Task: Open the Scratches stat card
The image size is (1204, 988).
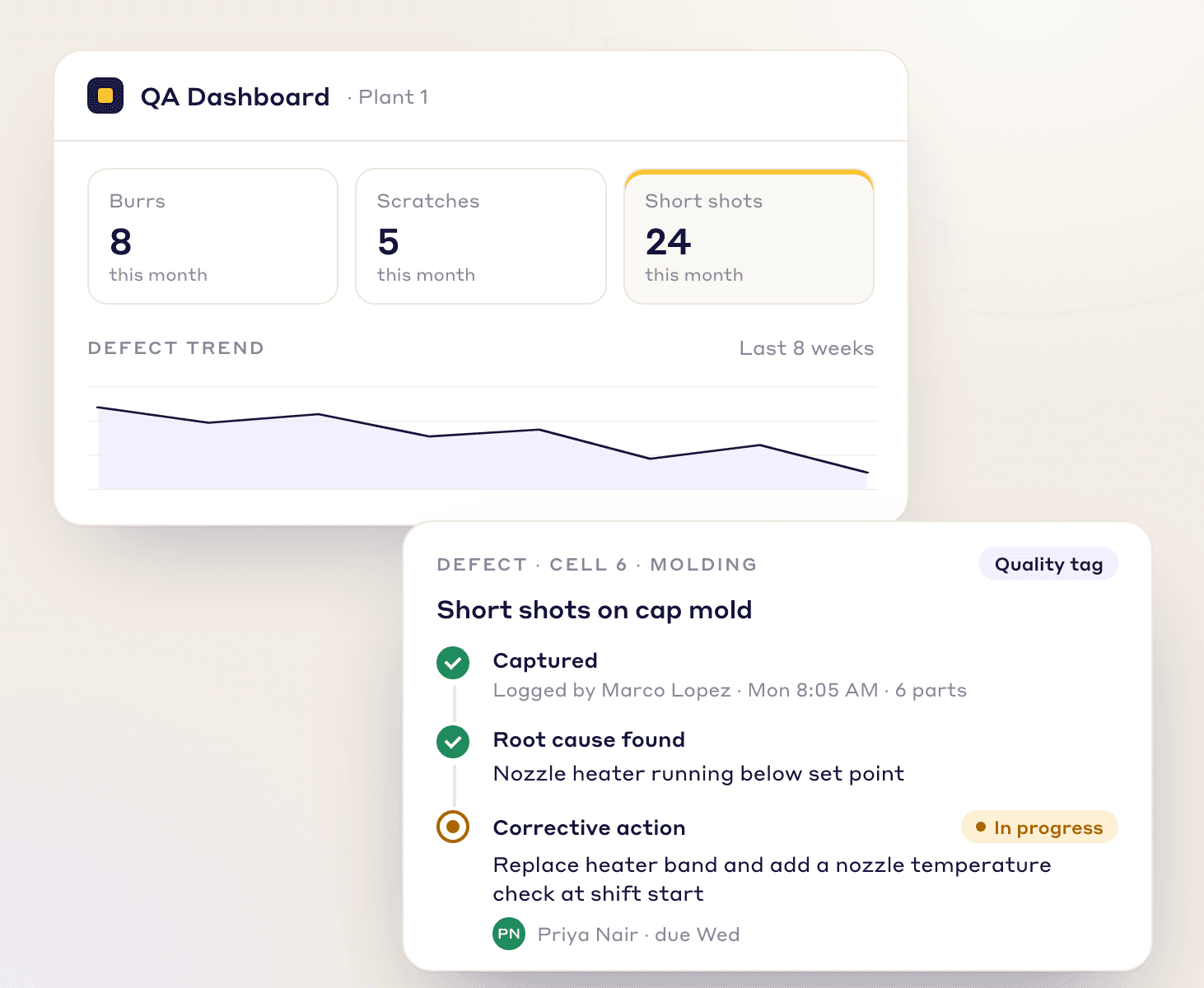Action: (481, 236)
